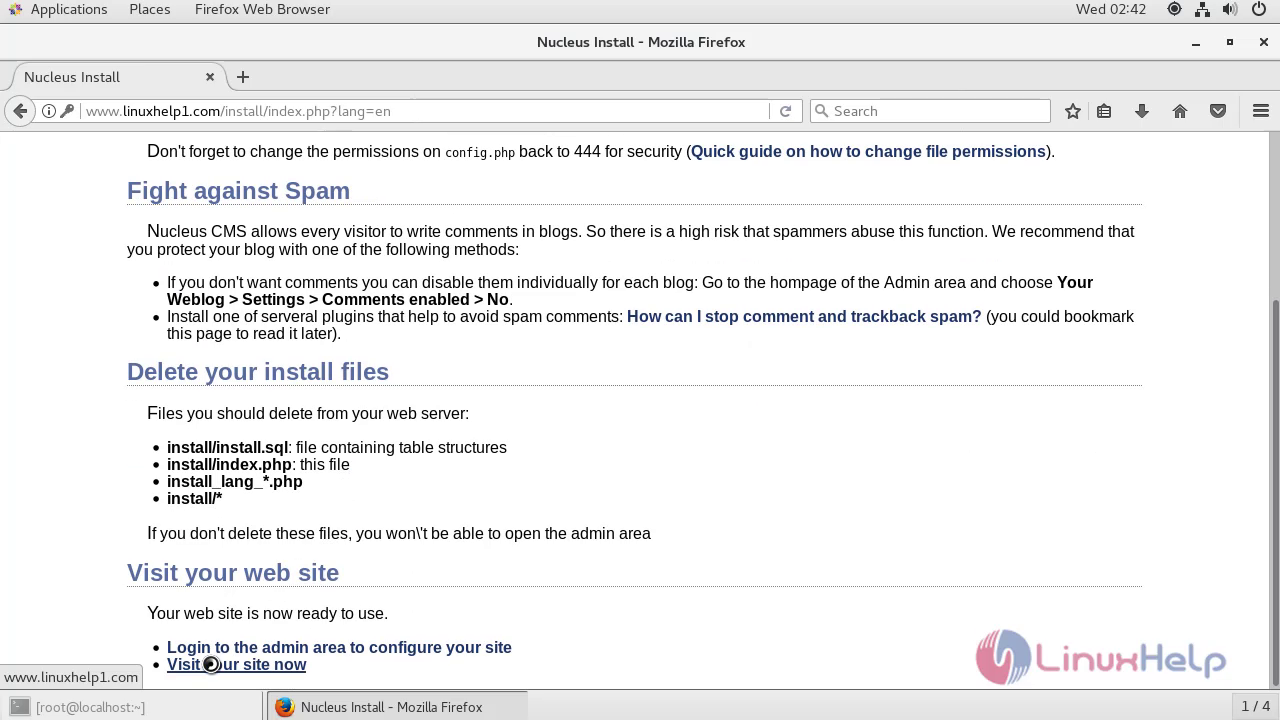Click the search magnifier icon

coord(822,111)
